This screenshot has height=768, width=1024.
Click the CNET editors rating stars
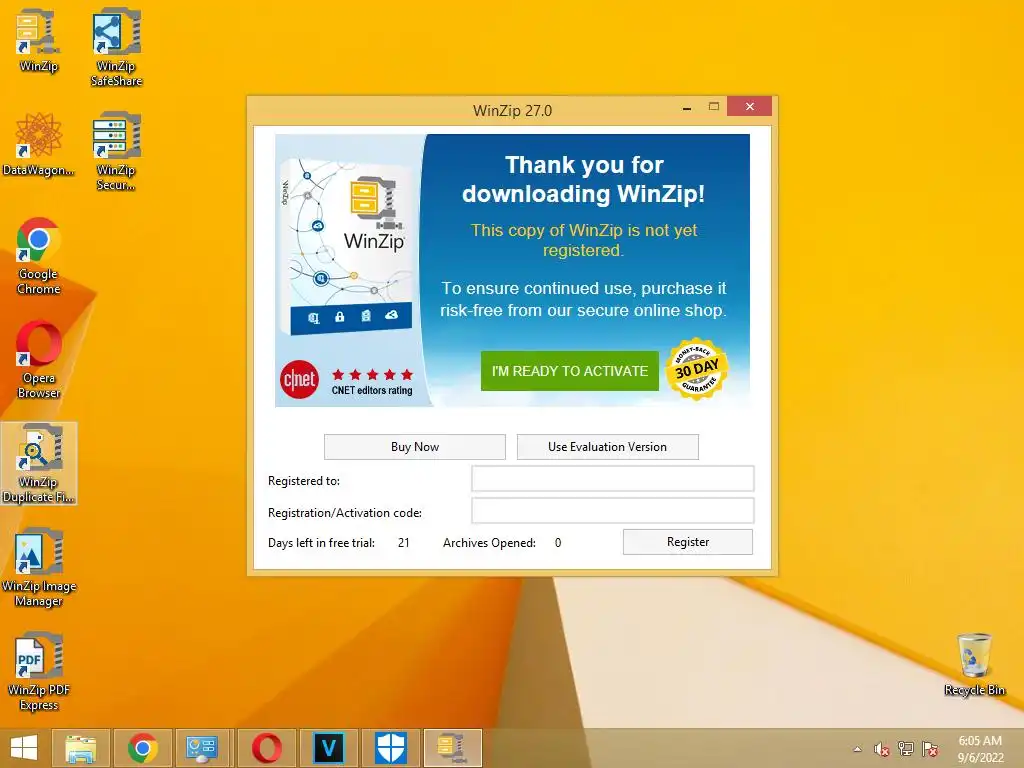point(372,374)
